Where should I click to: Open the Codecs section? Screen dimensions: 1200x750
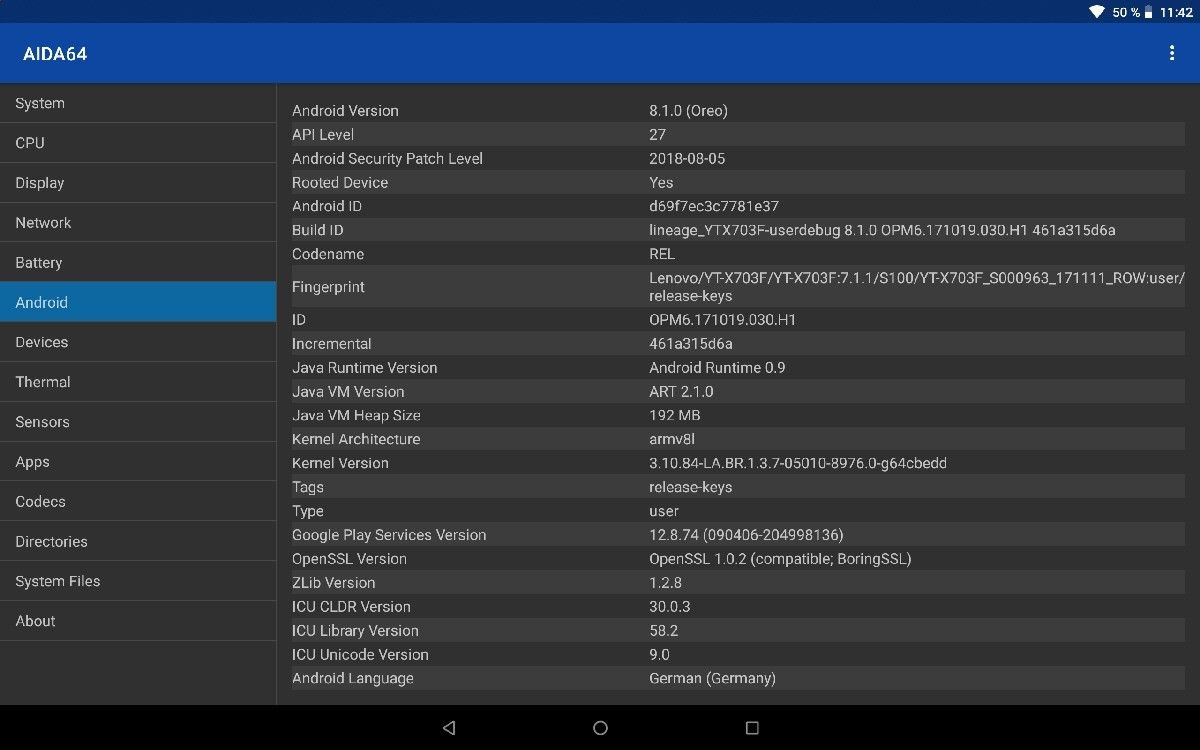[138, 502]
